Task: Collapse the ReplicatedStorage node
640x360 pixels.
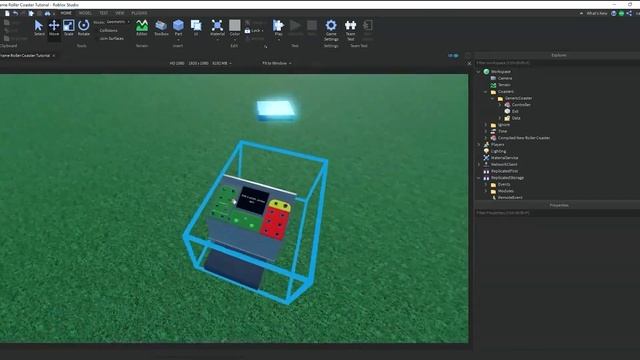Action: click(479, 178)
